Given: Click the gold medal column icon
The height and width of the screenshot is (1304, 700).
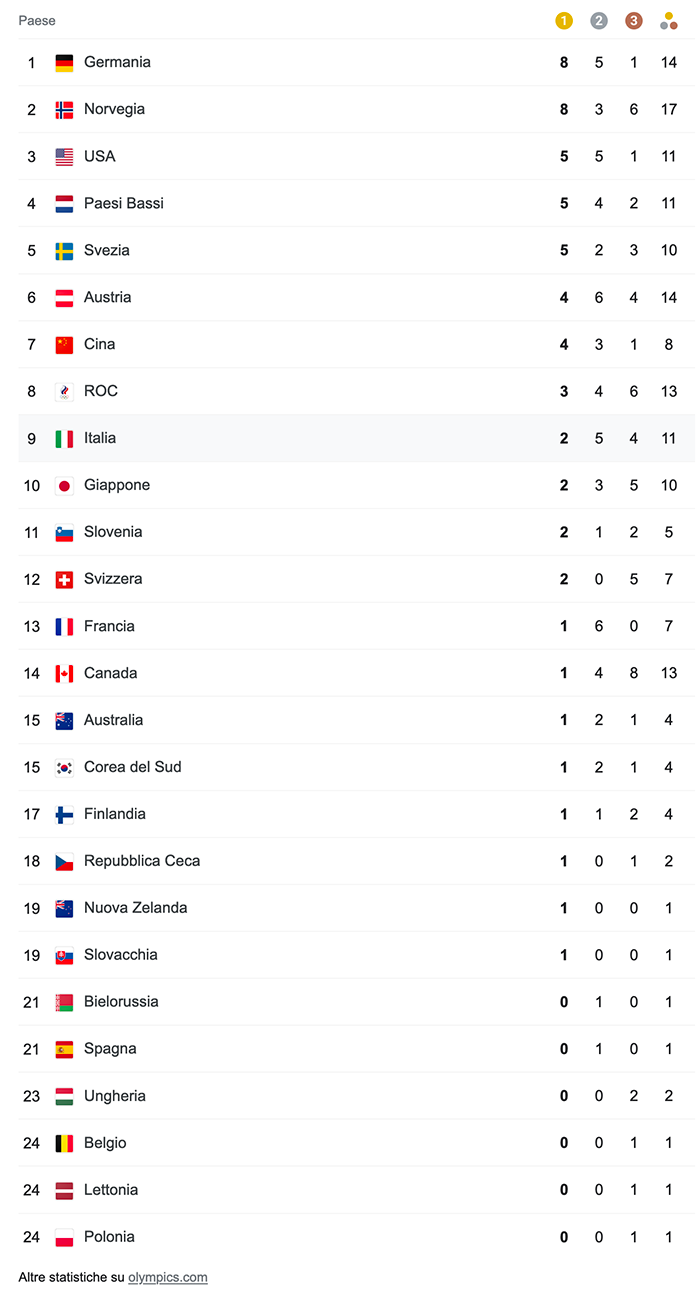Looking at the screenshot, I should coord(564,21).
